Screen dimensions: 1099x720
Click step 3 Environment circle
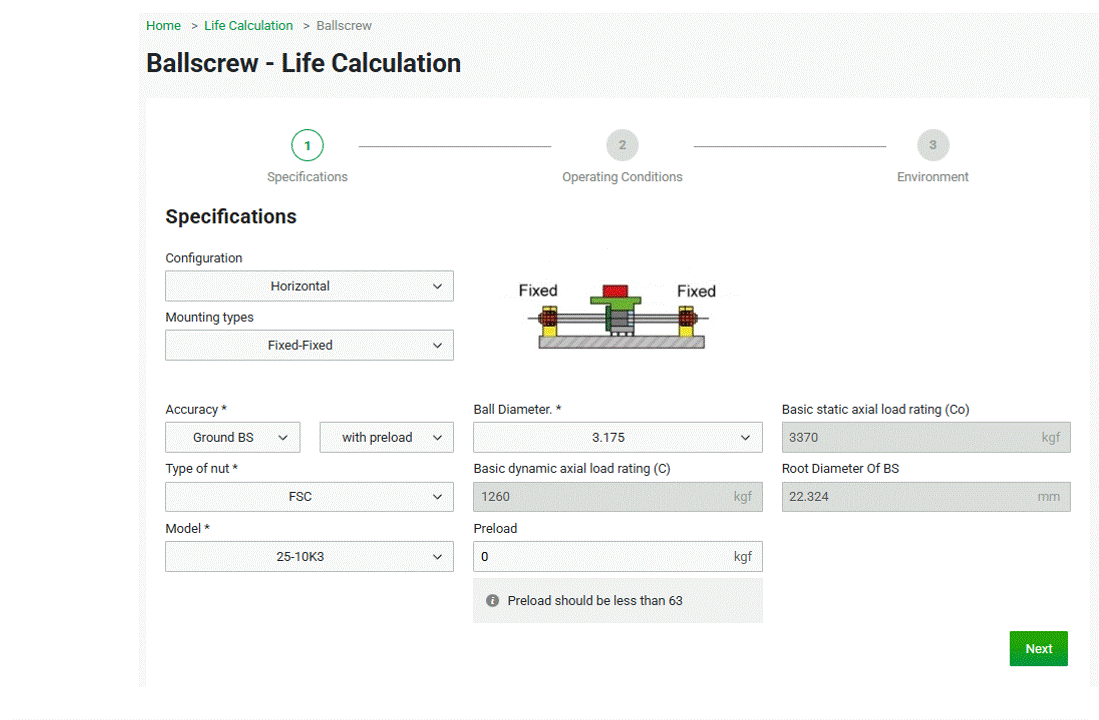pyautogui.click(x=933, y=144)
